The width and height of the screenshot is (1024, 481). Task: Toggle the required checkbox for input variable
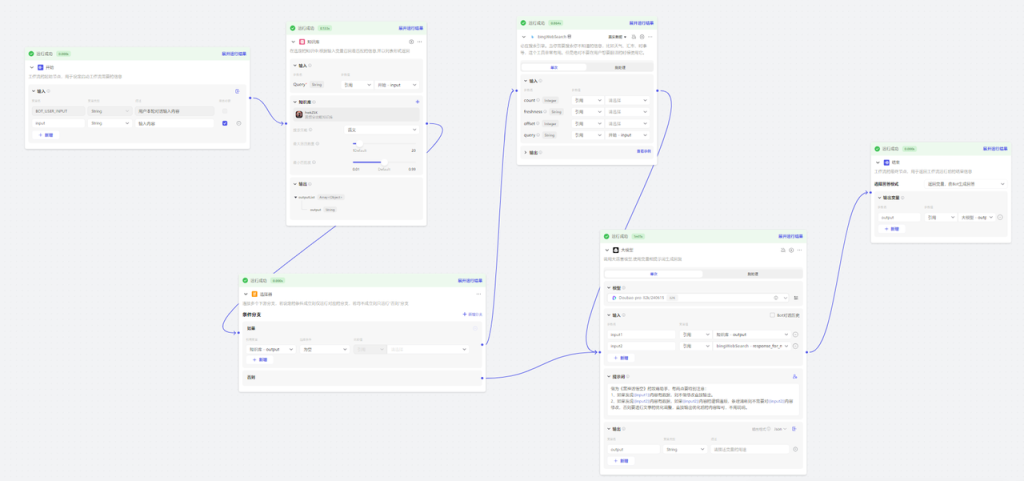(225, 123)
